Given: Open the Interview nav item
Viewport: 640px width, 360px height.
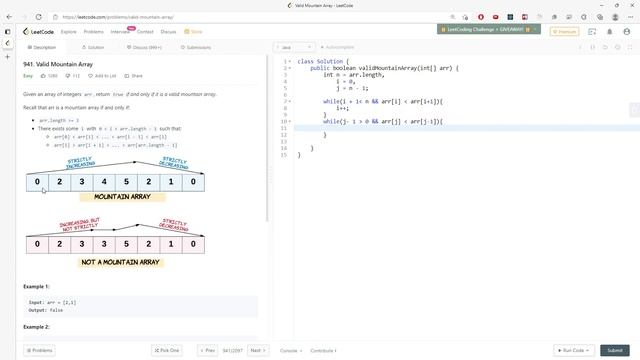Looking at the screenshot, I should 120,31.
